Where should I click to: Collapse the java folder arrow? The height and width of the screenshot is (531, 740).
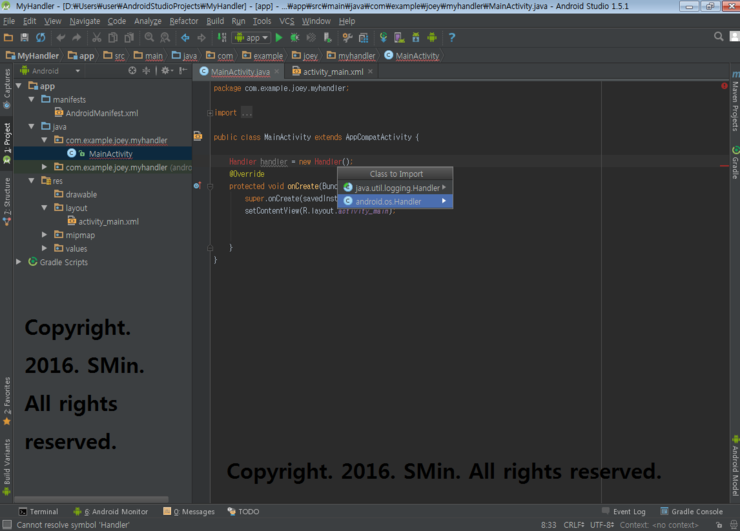click(32, 126)
